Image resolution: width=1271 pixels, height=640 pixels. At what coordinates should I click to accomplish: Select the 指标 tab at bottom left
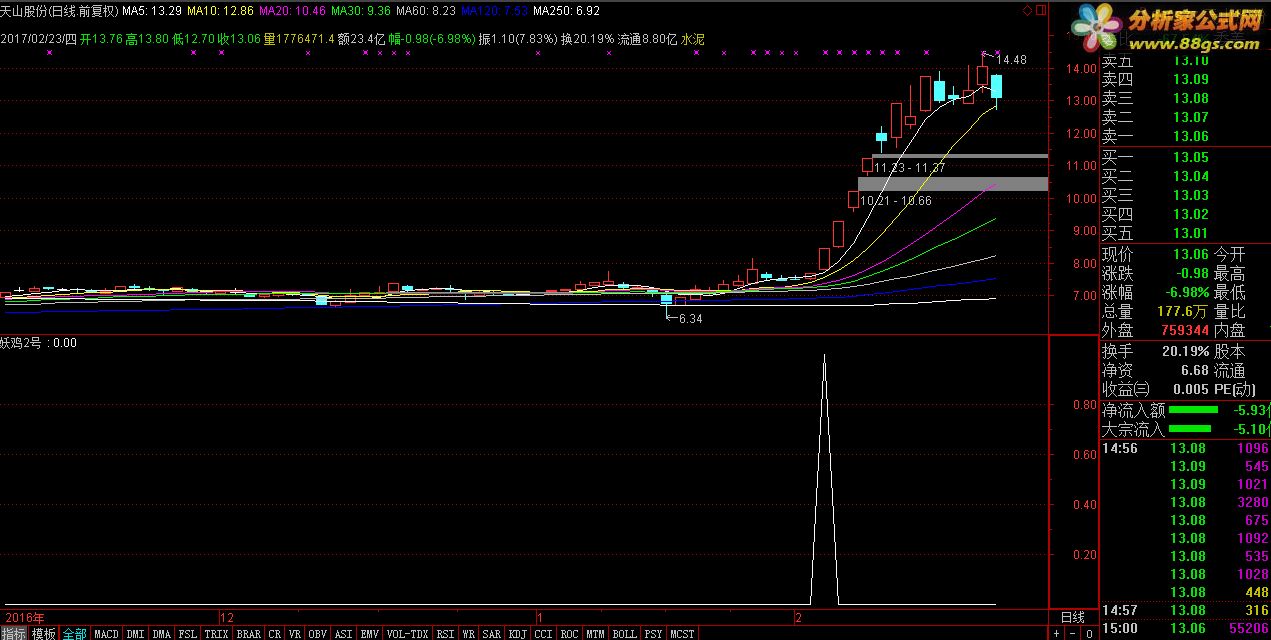(14, 634)
